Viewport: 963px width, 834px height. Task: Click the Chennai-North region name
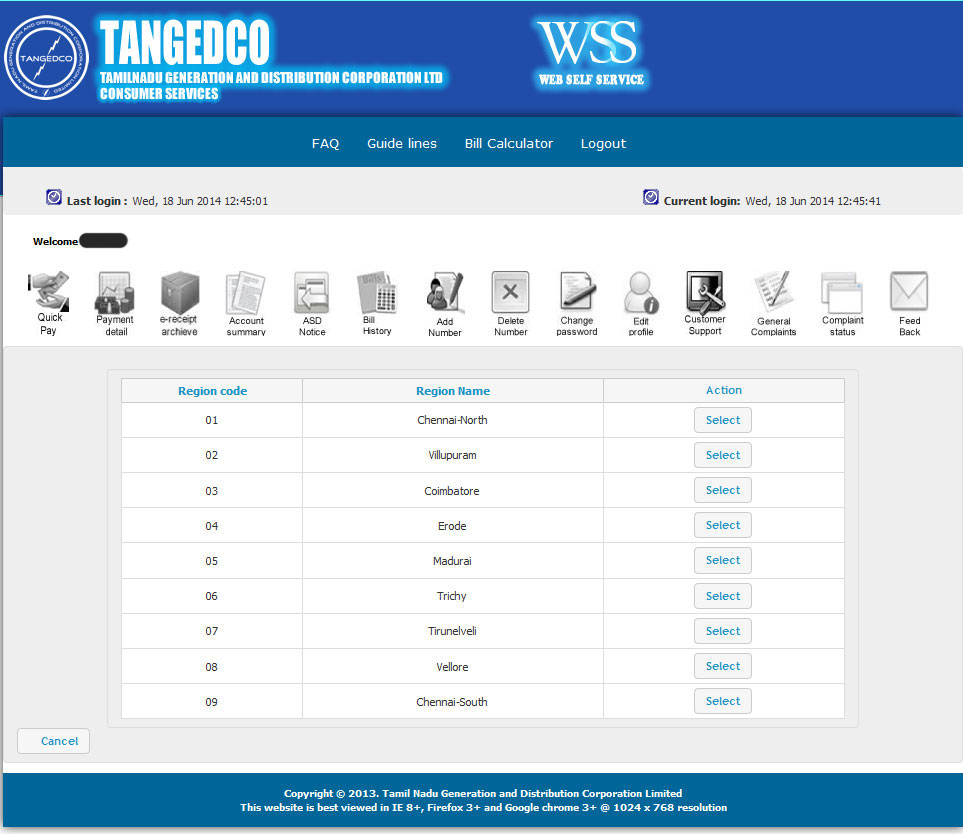coord(452,420)
